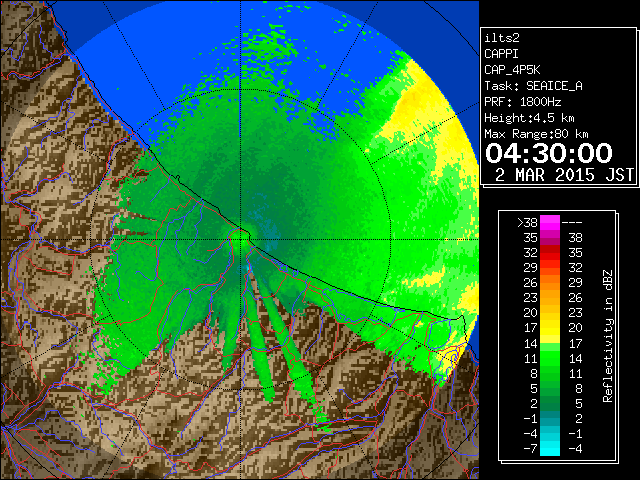Image resolution: width=640 pixels, height=480 pixels.
Task: Click the 04:30:00 timestamp
Action: 549,153
